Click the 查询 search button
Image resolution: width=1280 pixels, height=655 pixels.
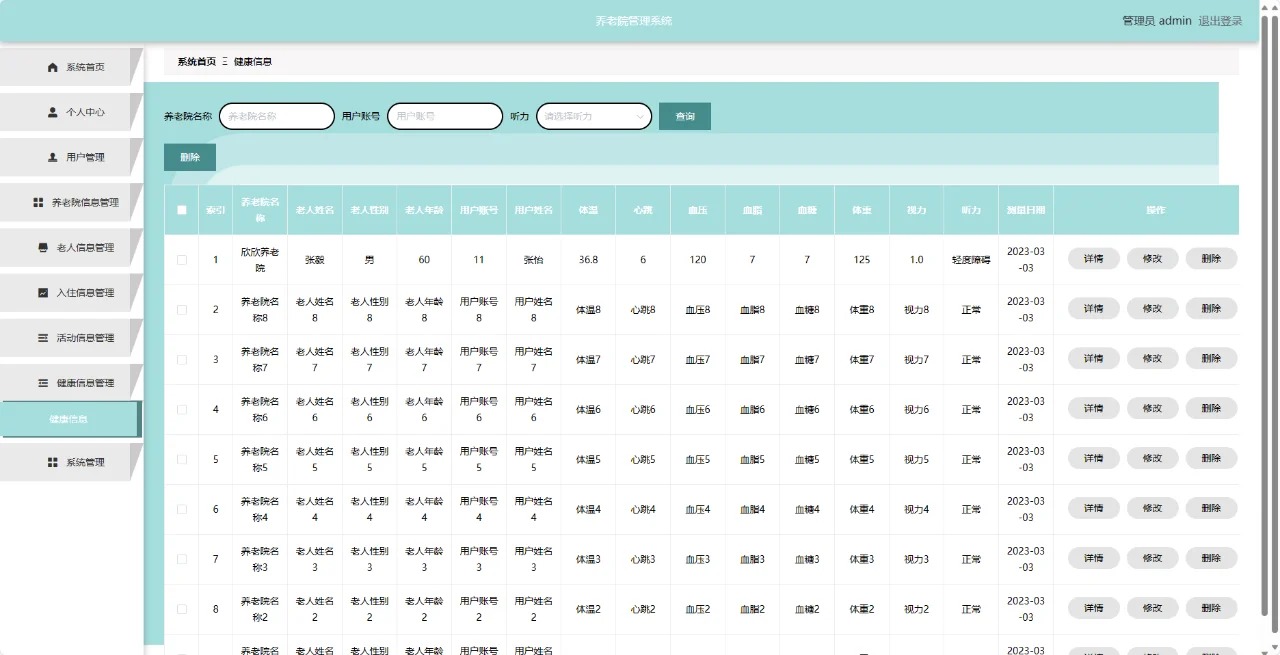click(685, 116)
